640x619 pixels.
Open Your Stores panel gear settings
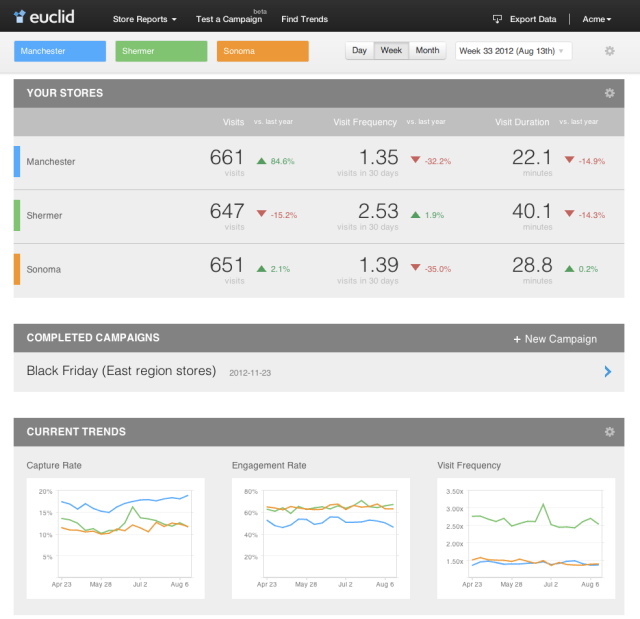click(609, 93)
